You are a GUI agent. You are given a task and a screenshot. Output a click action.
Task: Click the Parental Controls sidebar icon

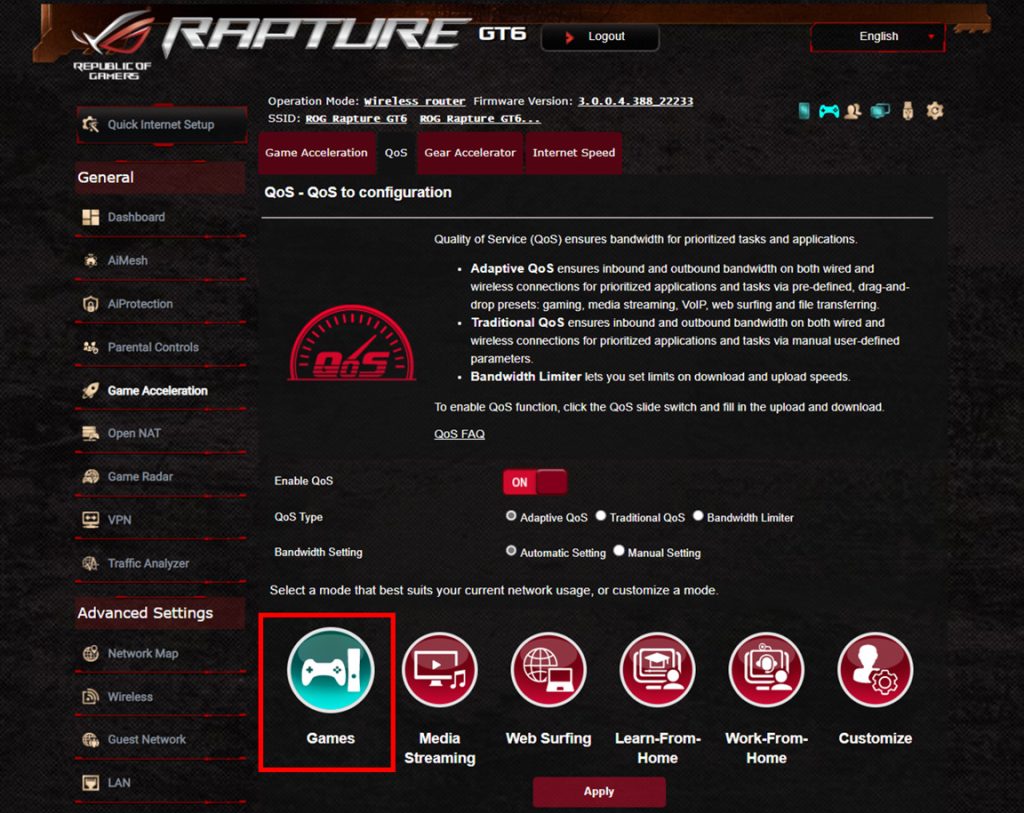pyautogui.click(x=91, y=347)
